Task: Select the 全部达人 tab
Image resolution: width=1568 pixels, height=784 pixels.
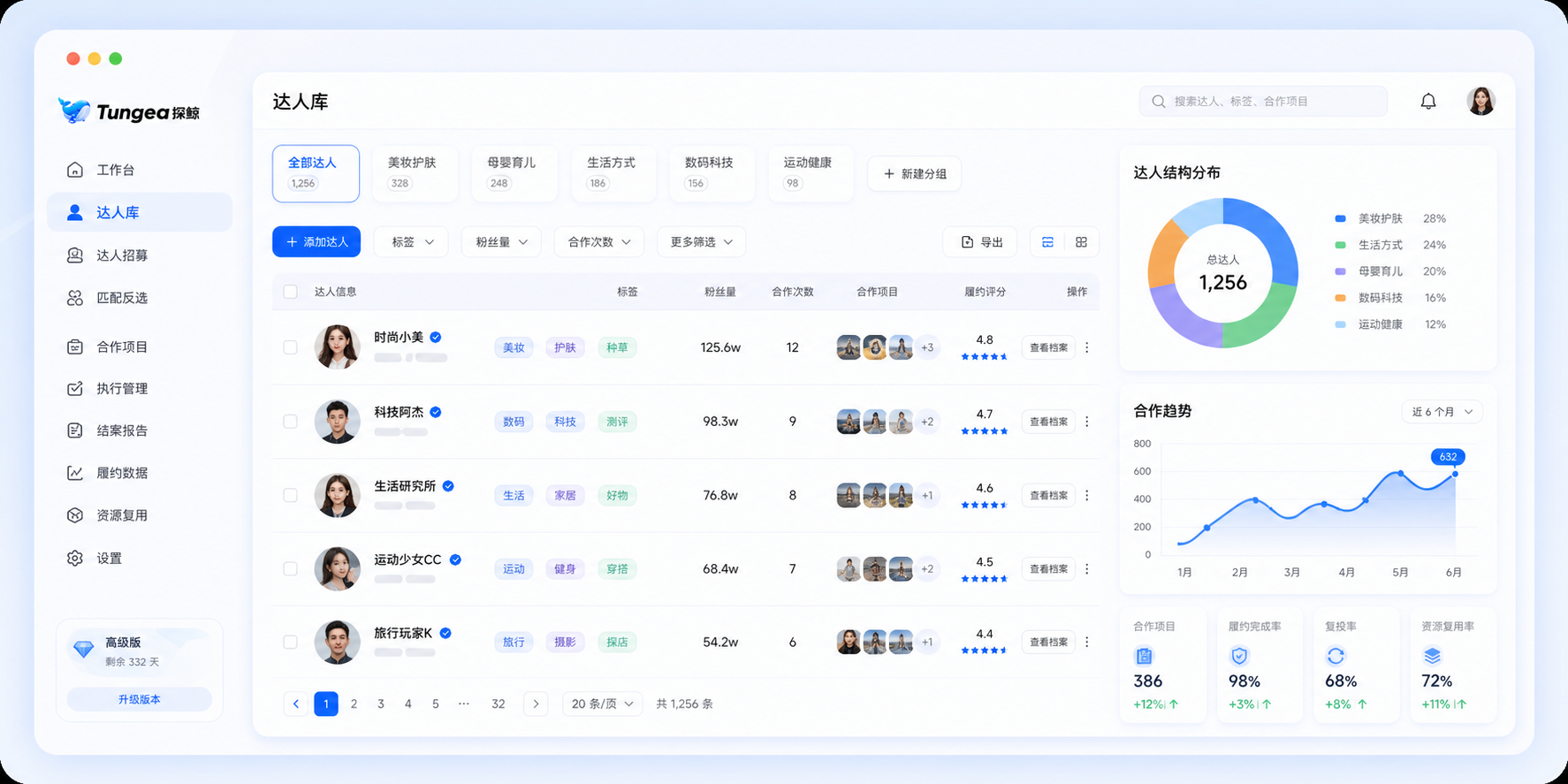Action: pyautogui.click(x=316, y=173)
